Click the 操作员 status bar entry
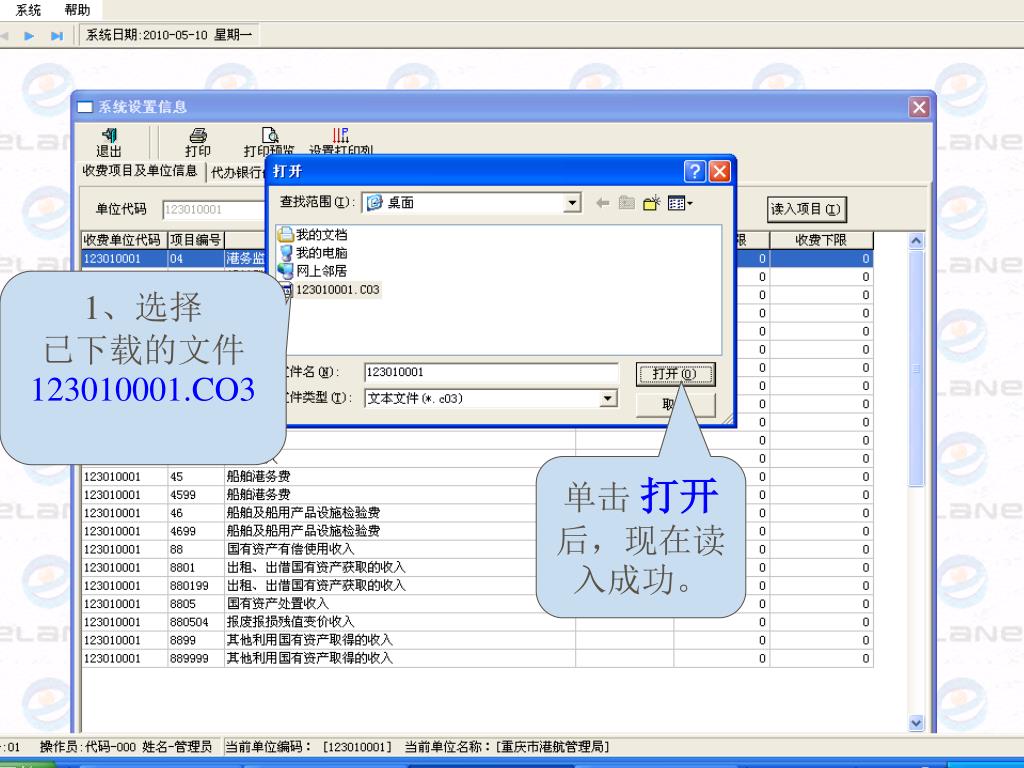 click(x=126, y=746)
